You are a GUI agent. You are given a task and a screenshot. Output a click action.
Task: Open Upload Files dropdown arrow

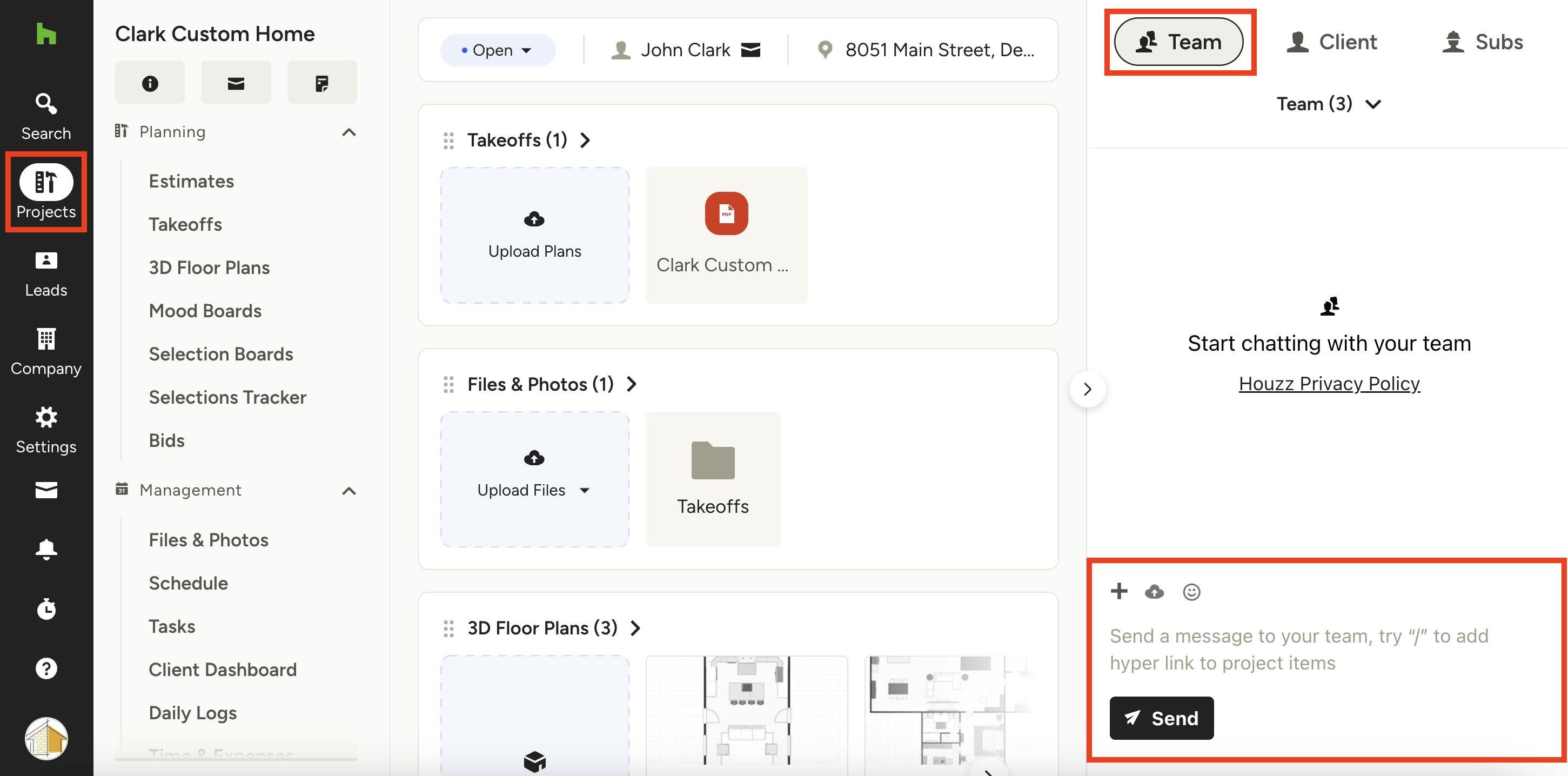pos(584,490)
